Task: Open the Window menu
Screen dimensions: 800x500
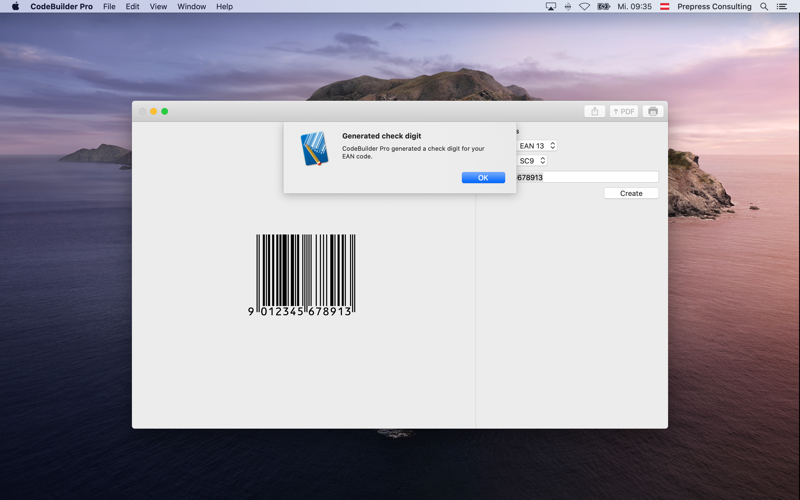Action: [x=191, y=7]
